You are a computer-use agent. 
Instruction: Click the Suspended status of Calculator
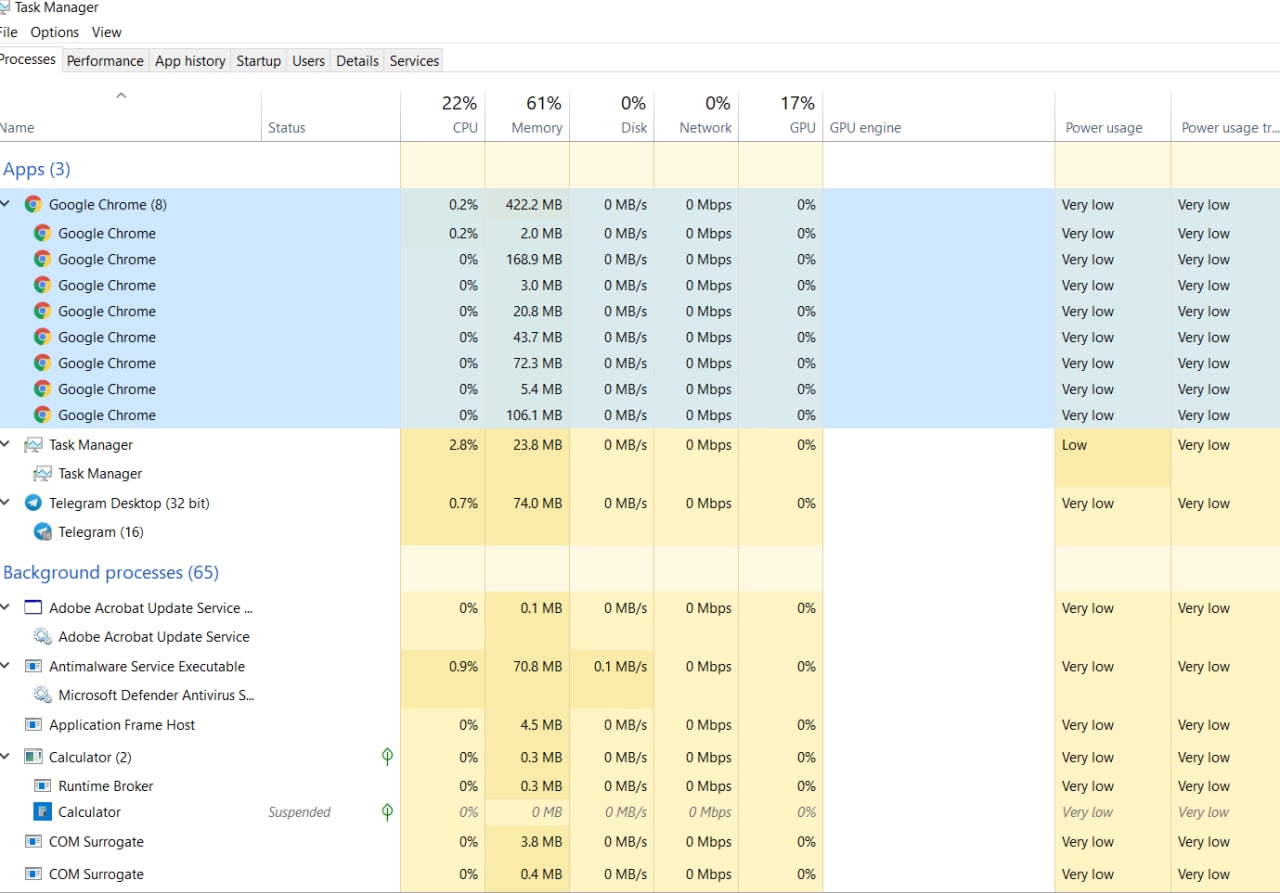click(299, 812)
